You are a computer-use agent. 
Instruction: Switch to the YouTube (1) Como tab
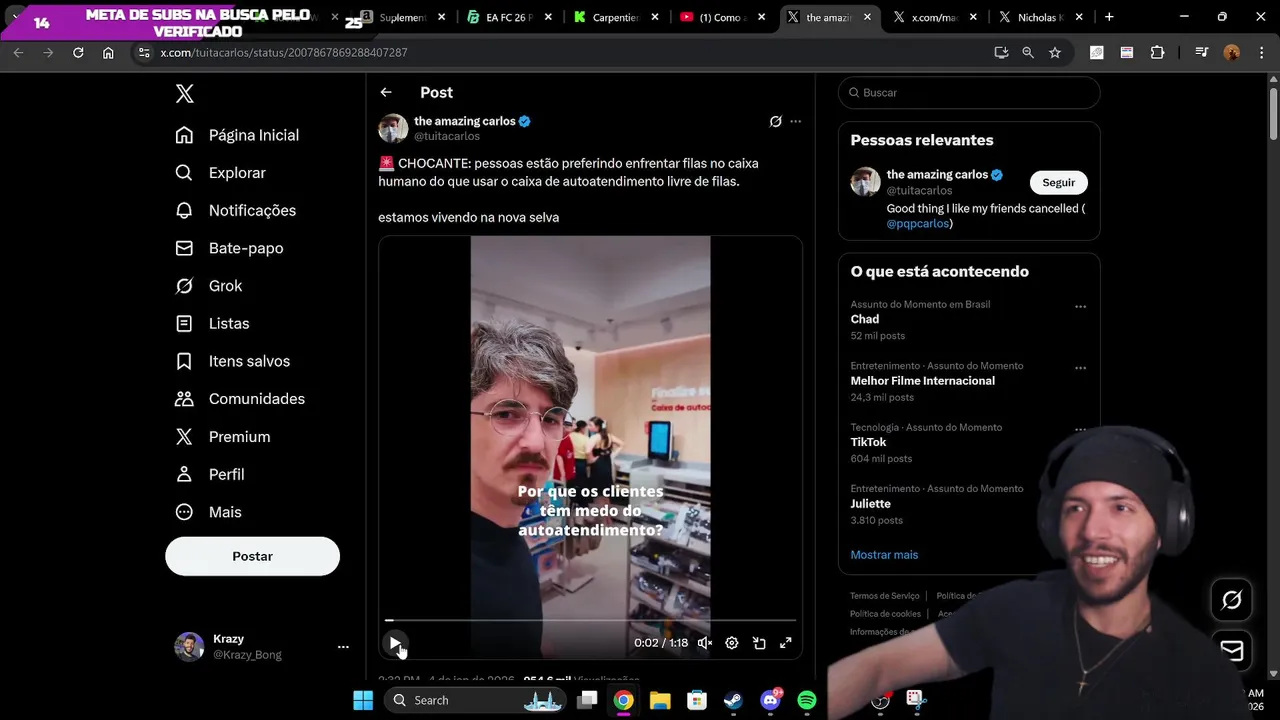click(720, 17)
